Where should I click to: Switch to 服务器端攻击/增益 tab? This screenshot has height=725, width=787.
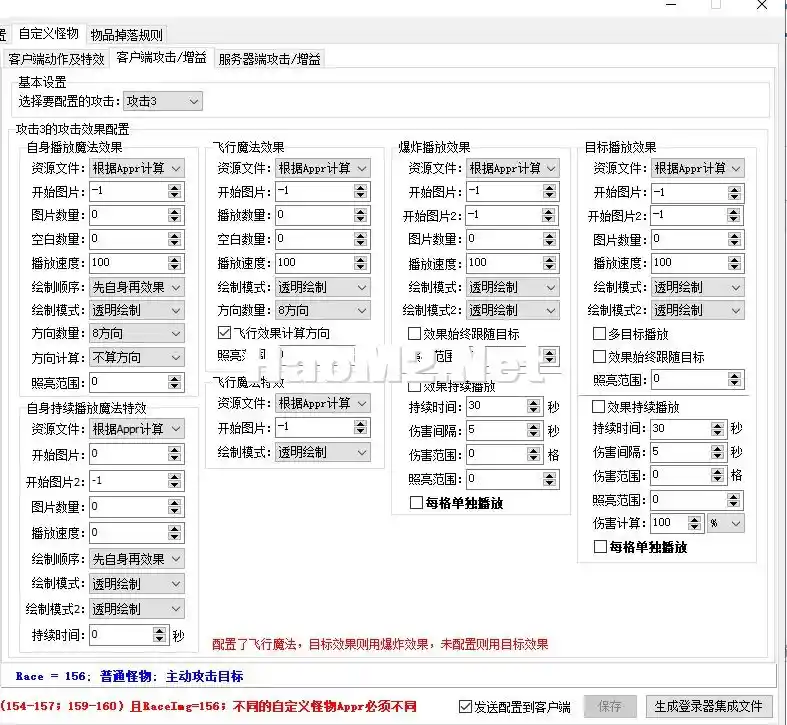click(270, 59)
